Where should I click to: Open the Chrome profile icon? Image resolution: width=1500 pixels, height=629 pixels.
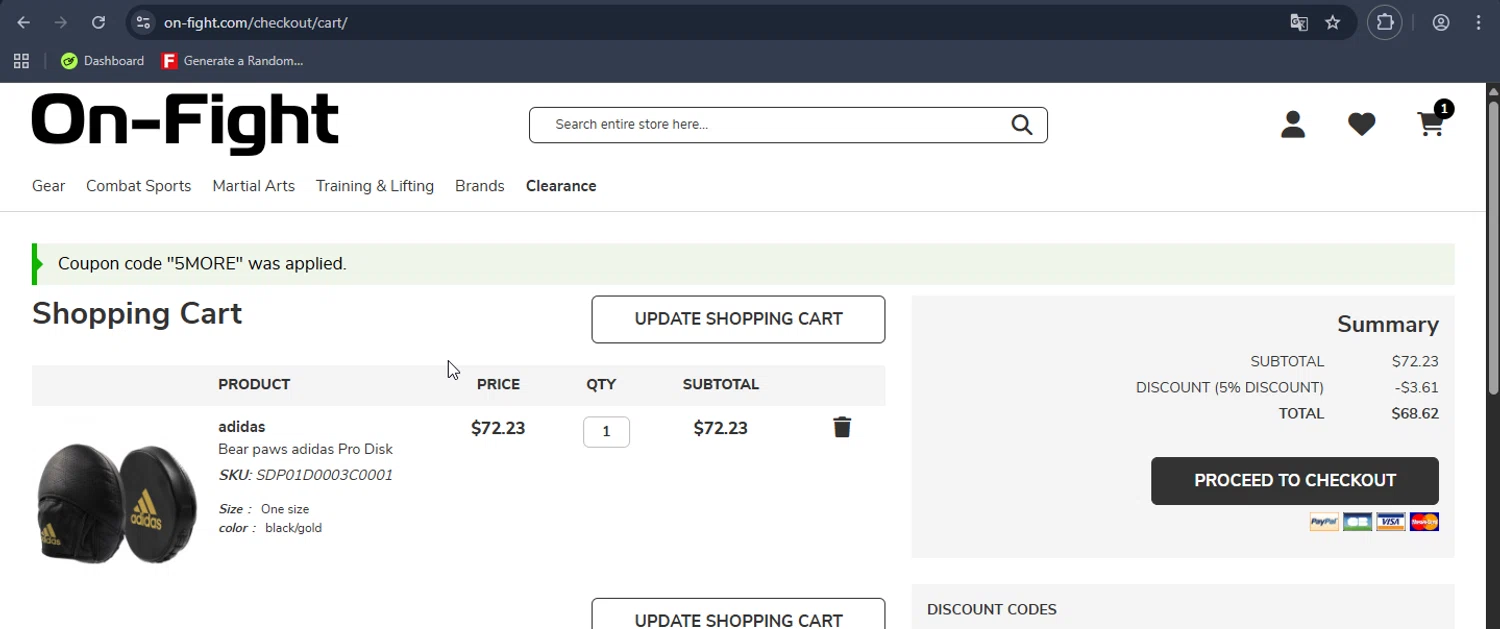[x=1441, y=22]
